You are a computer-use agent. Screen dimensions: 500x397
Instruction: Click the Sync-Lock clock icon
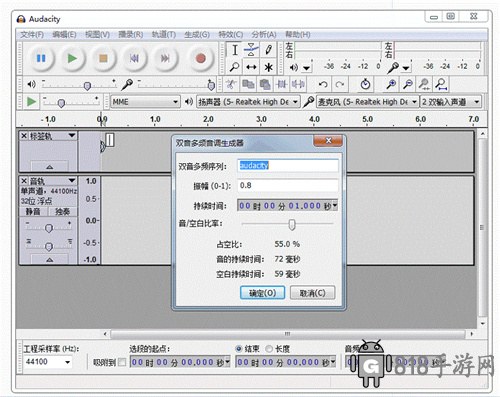365,84
